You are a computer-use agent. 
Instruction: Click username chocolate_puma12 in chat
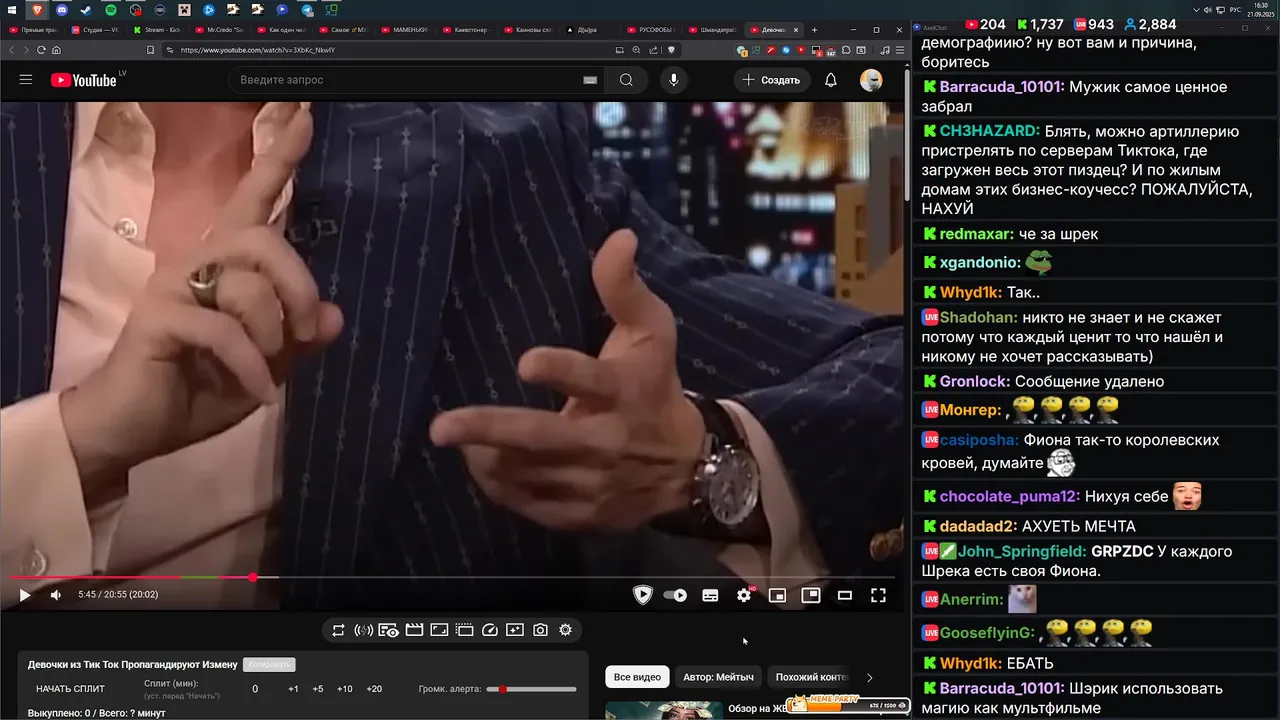point(1010,496)
